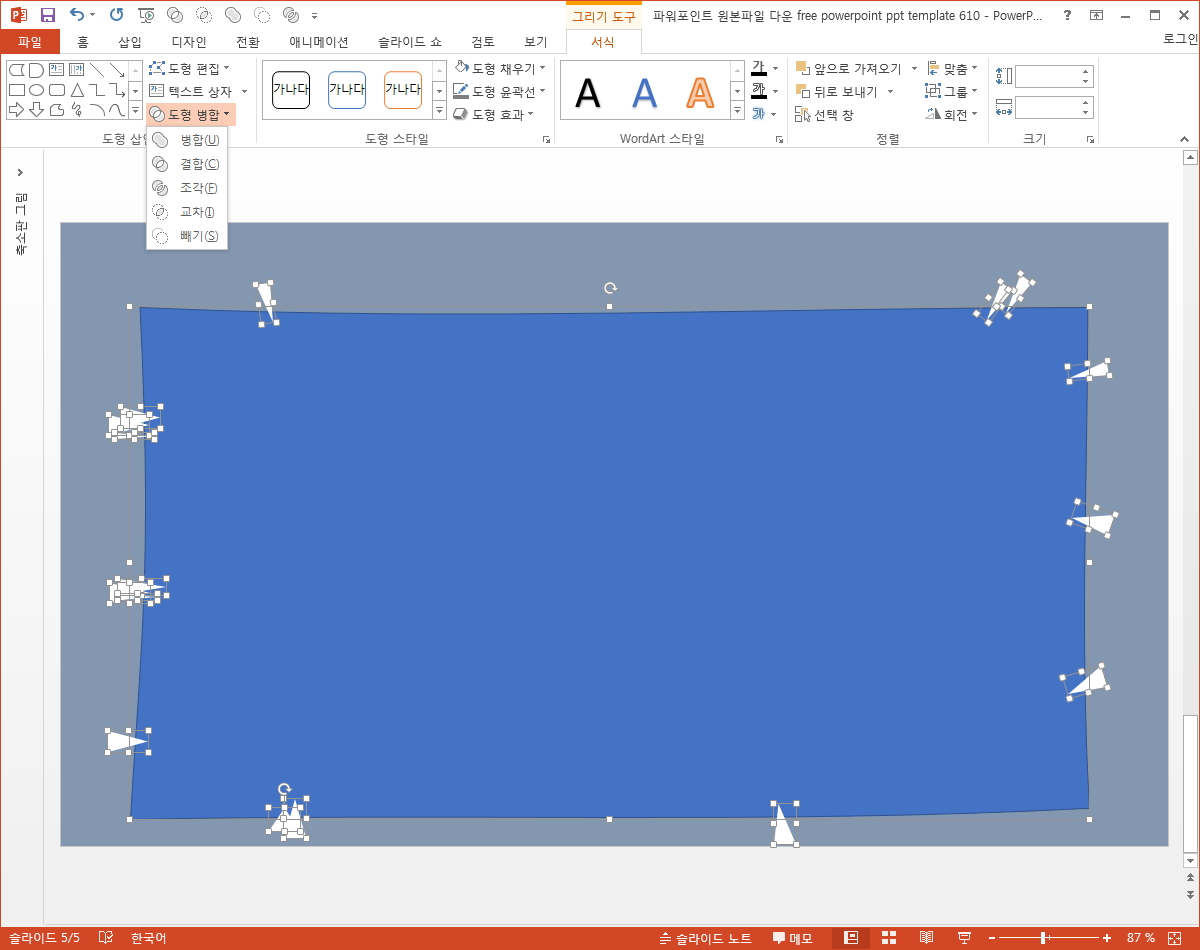Open PowerPoint Help question mark
The image size is (1200, 950).
pyautogui.click(x=1068, y=15)
